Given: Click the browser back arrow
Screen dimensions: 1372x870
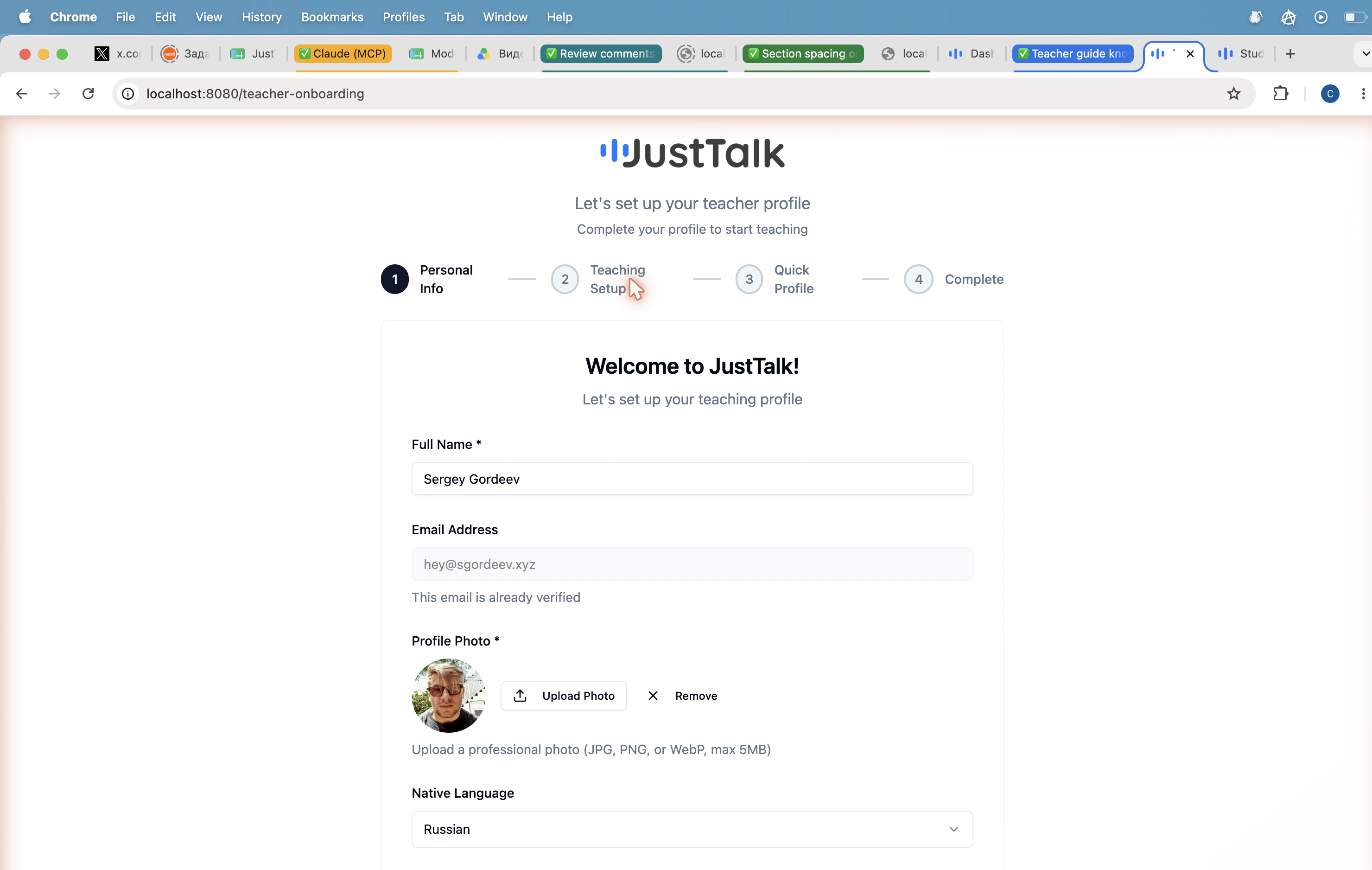Looking at the screenshot, I should pos(22,94).
